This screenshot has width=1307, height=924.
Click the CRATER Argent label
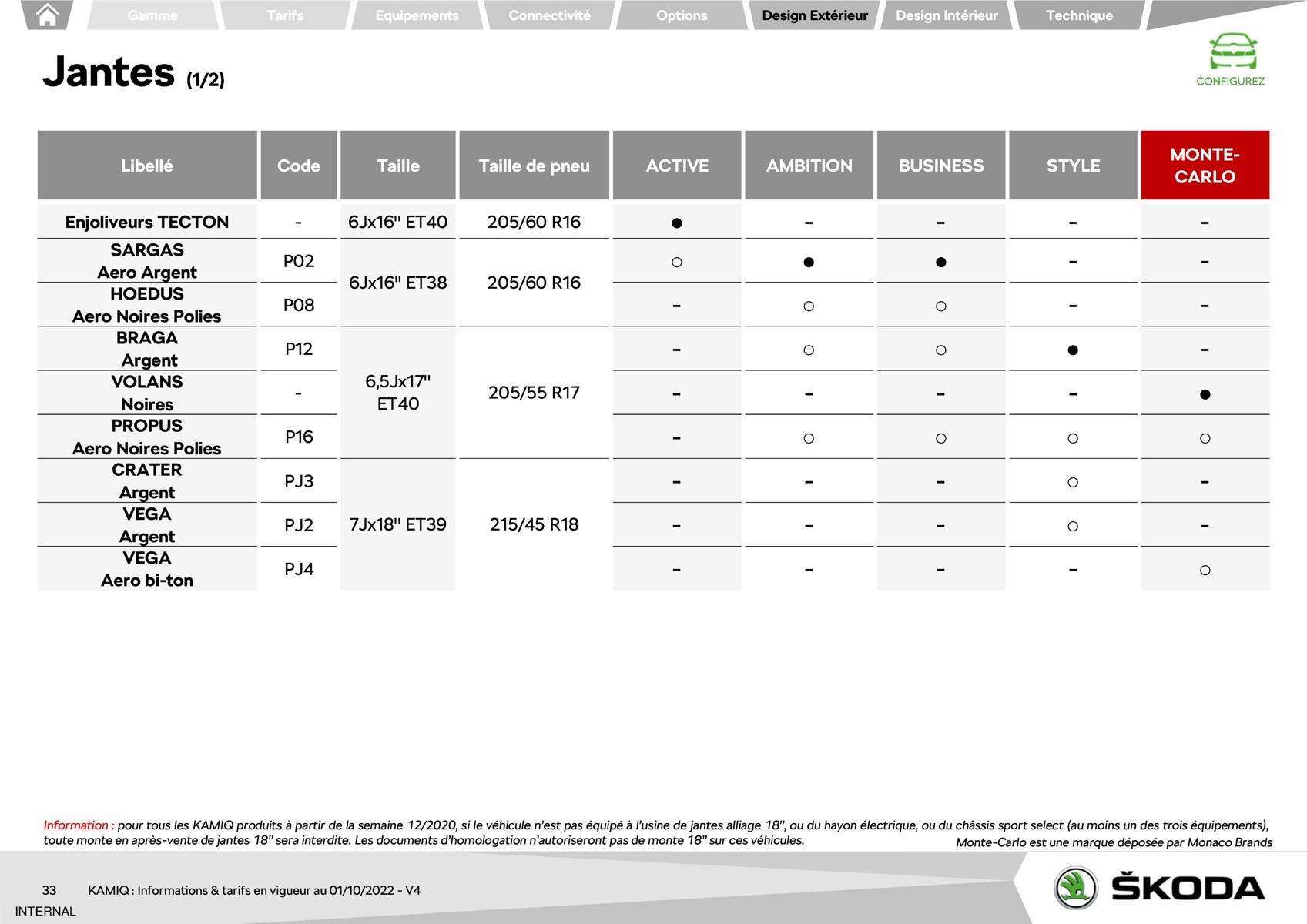click(x=147, y=480)
